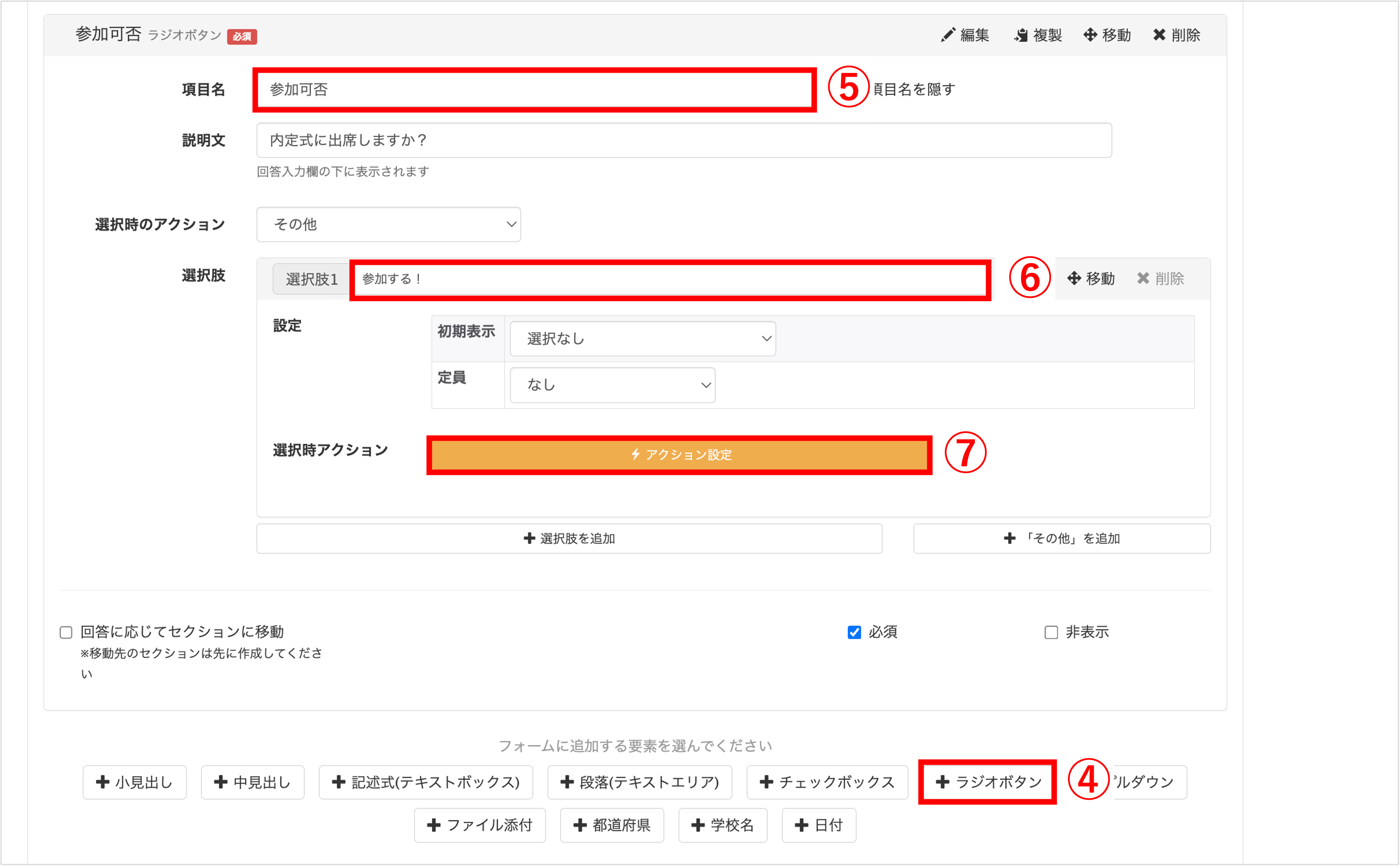This screenshot has width=1400, height=866.
Task: Add a ファイル添付 element
Action: (480, 825)
